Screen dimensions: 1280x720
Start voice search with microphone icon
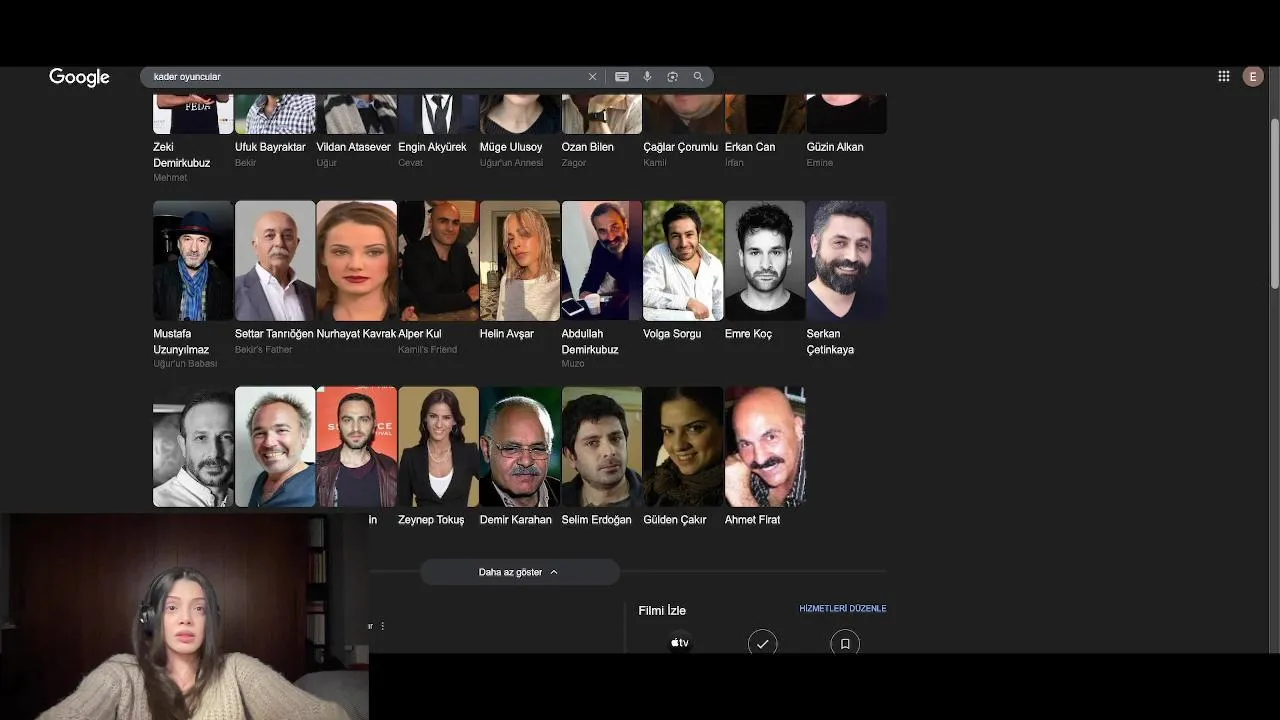[647, 77]
